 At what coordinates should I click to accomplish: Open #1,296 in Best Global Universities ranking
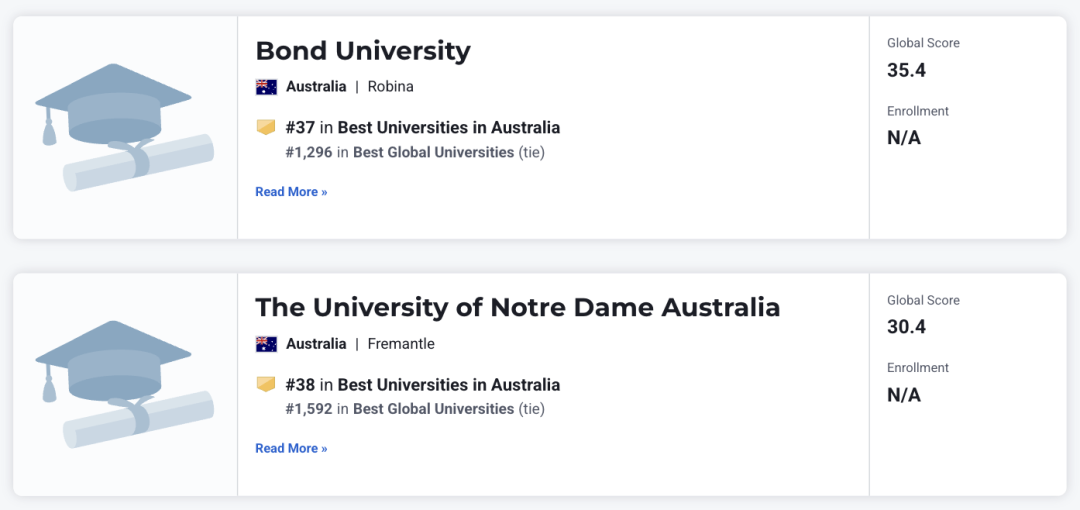point(415,152)
